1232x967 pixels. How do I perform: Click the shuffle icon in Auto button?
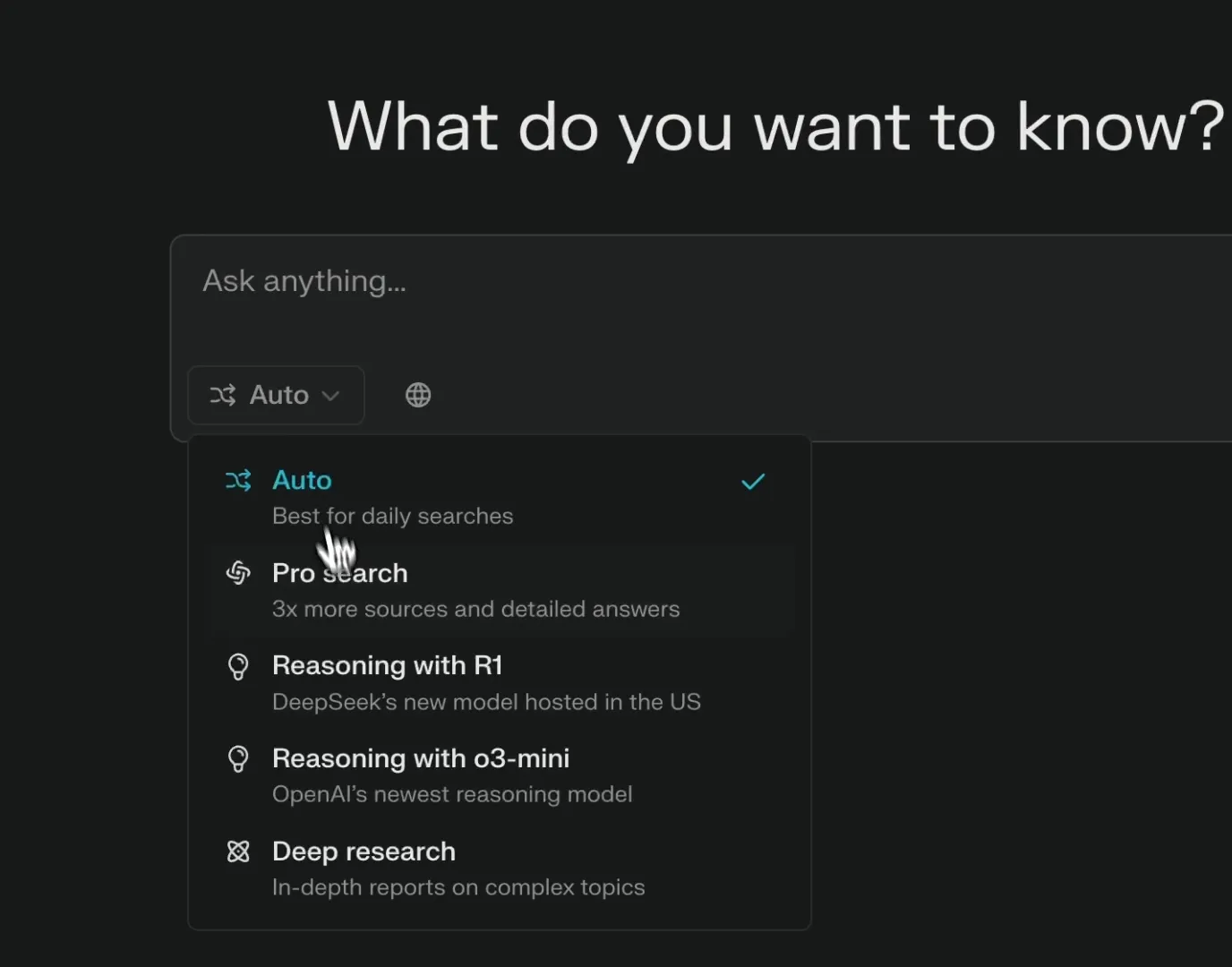[223, 395]
